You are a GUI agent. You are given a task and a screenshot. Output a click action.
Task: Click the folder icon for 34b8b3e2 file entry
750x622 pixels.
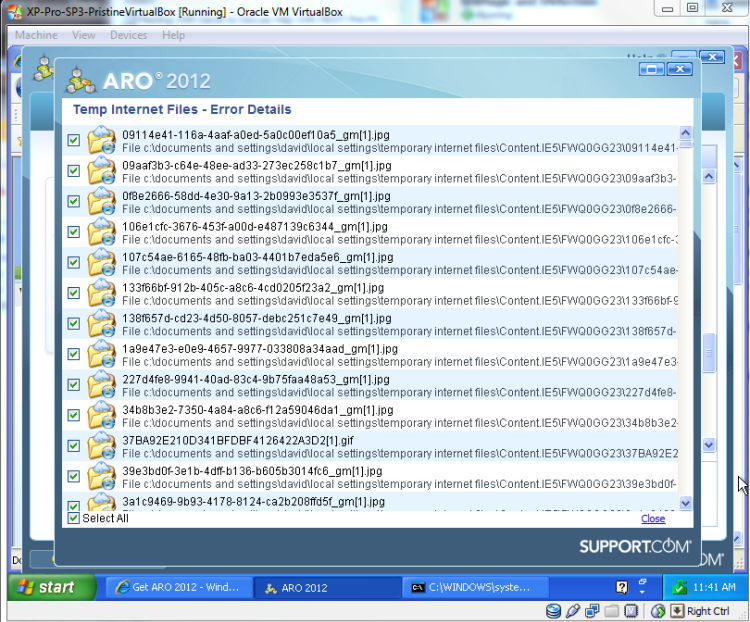(x=101, y=416)
